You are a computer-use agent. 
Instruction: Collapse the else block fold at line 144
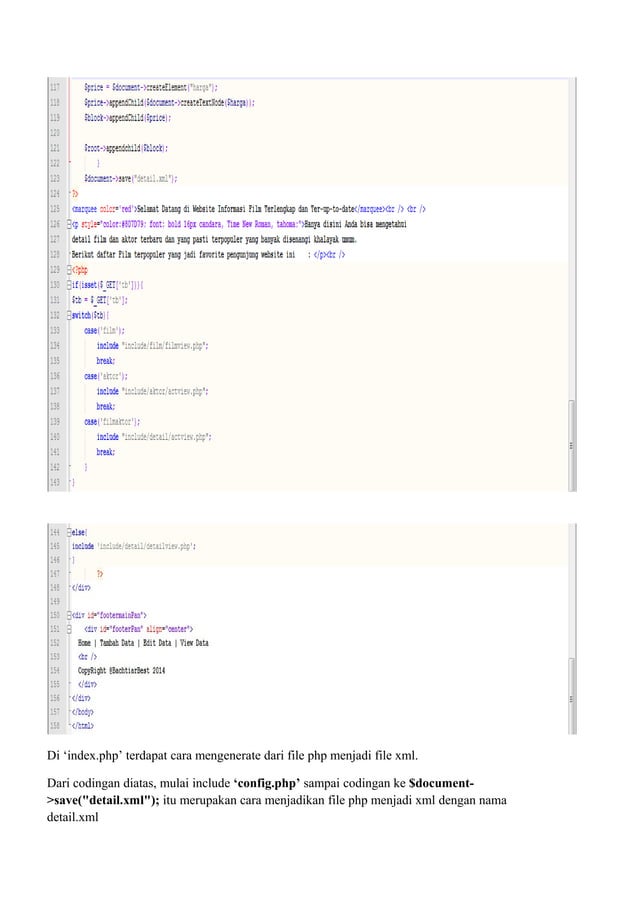[70, 532]
